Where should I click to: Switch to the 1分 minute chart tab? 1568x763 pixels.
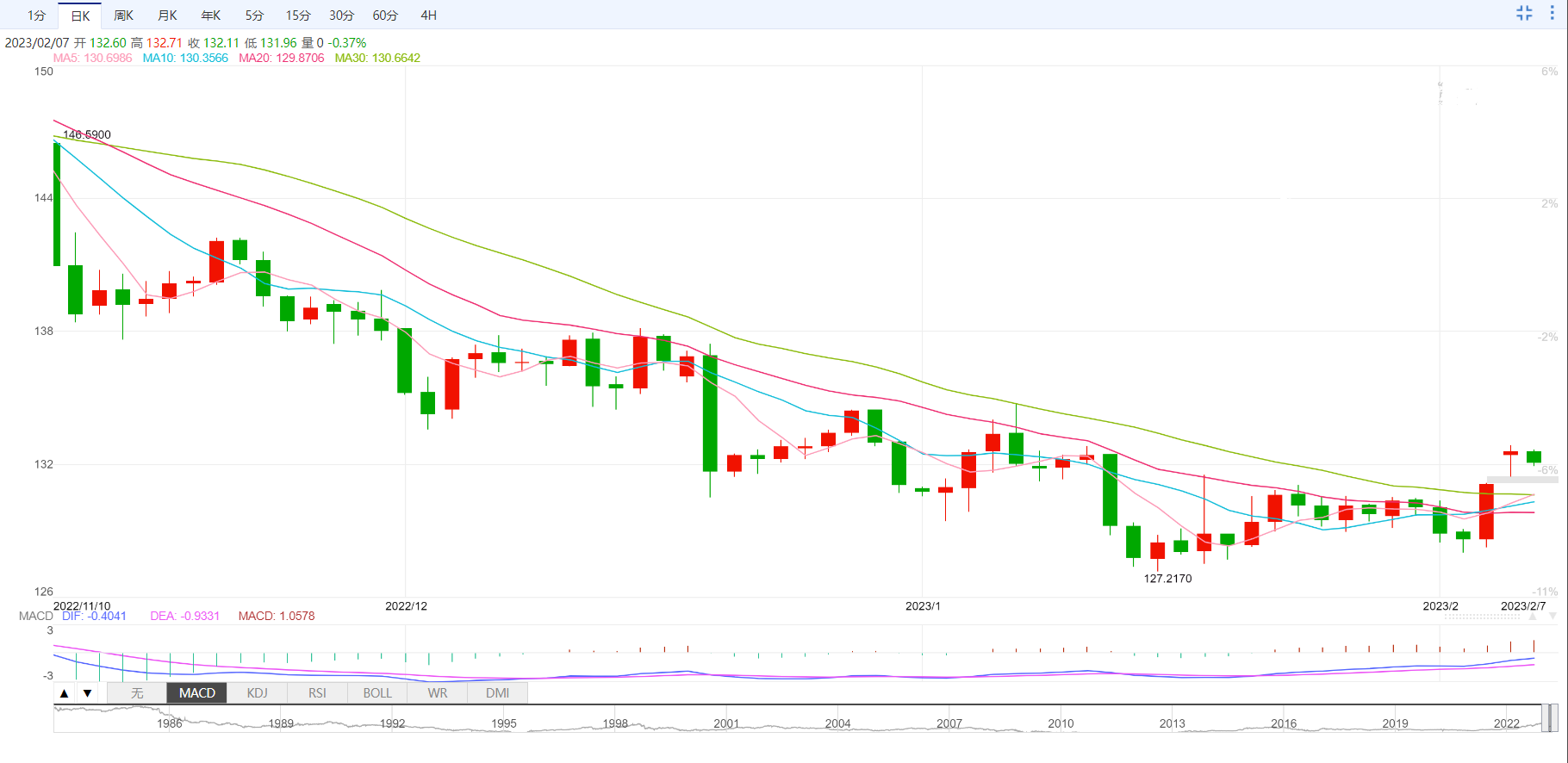(36, 16)
